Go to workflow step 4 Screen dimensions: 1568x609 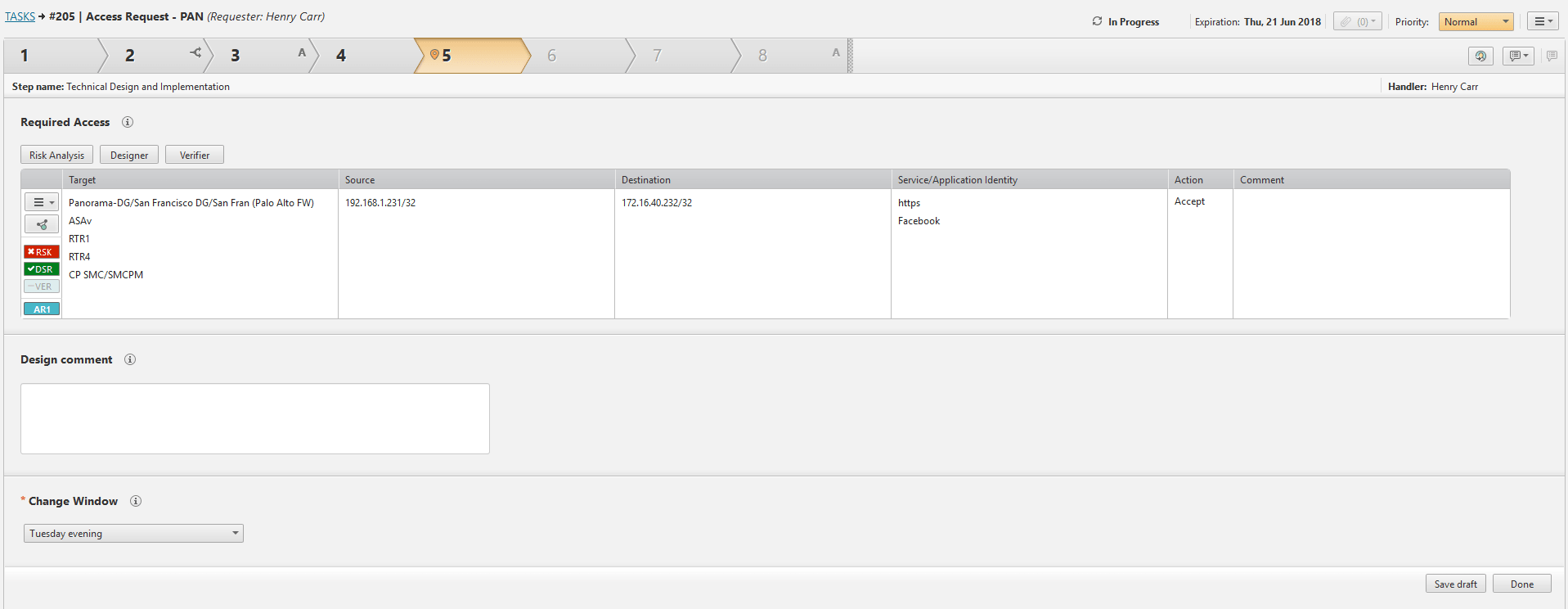pos(360,56)
